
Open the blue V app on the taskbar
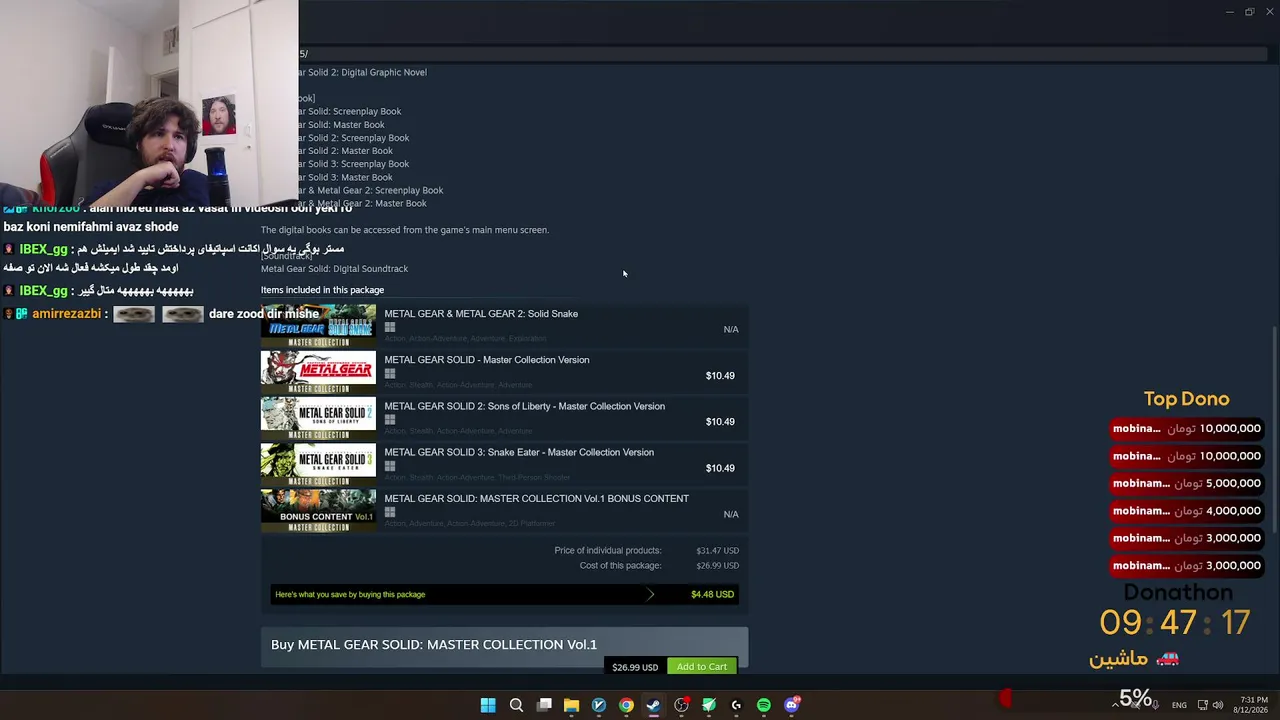click(599, 705)
